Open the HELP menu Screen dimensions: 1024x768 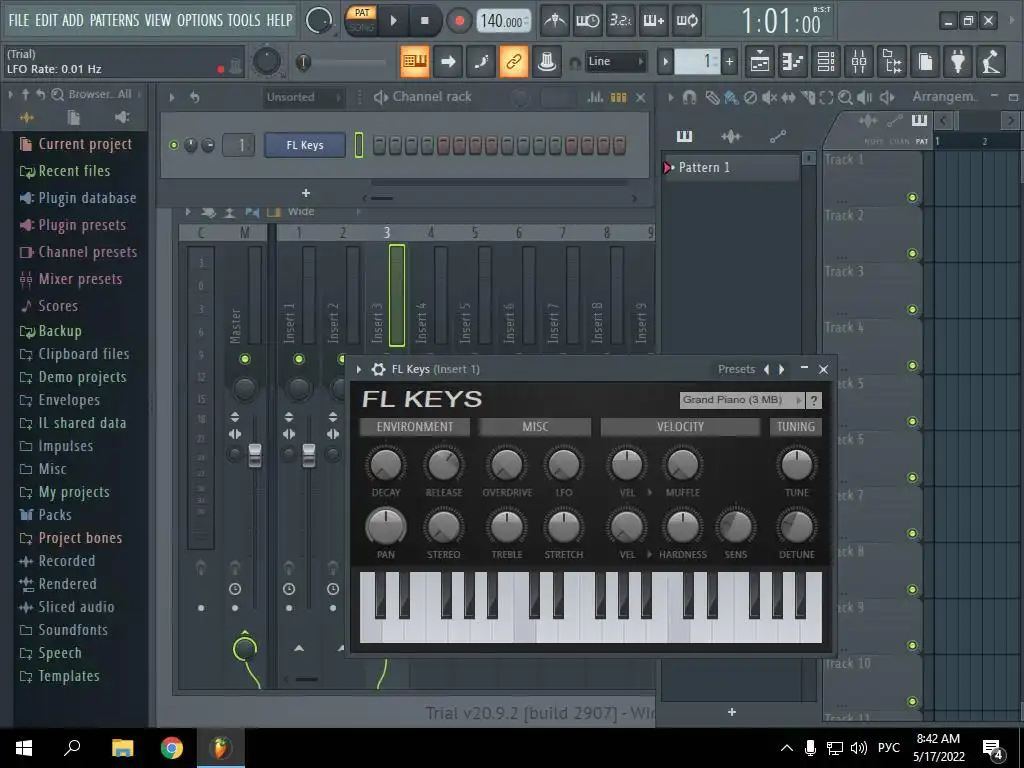pyautogui.click(x=280, y=20)
